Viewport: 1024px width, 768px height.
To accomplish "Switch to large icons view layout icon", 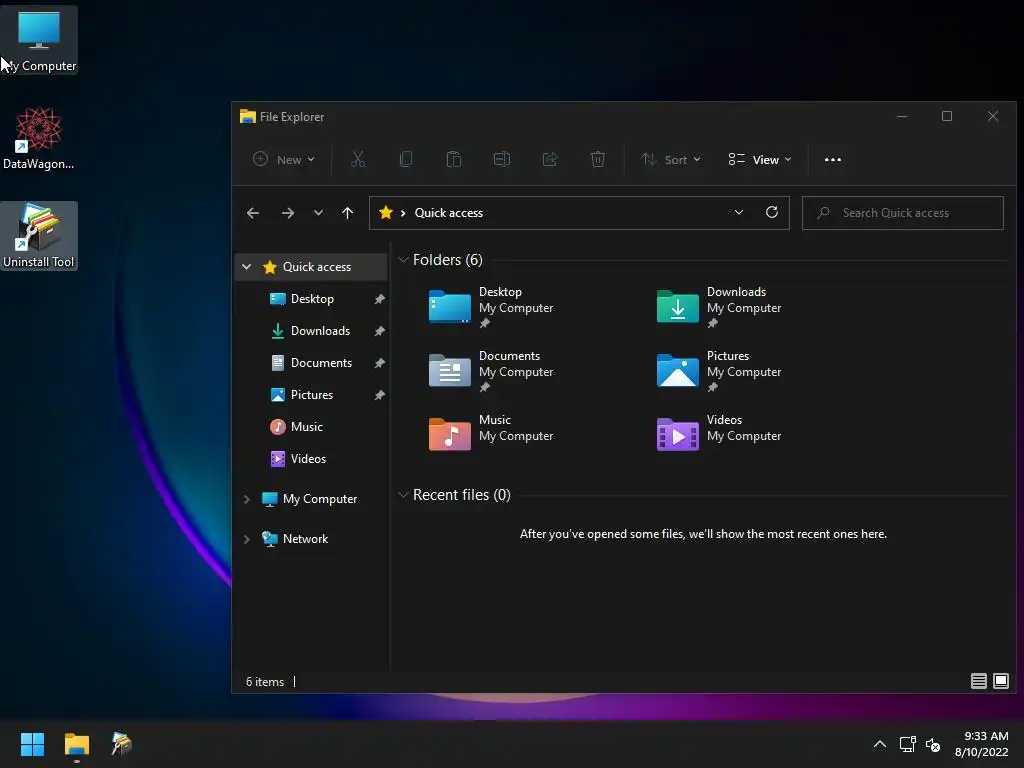I will 1000,681.
